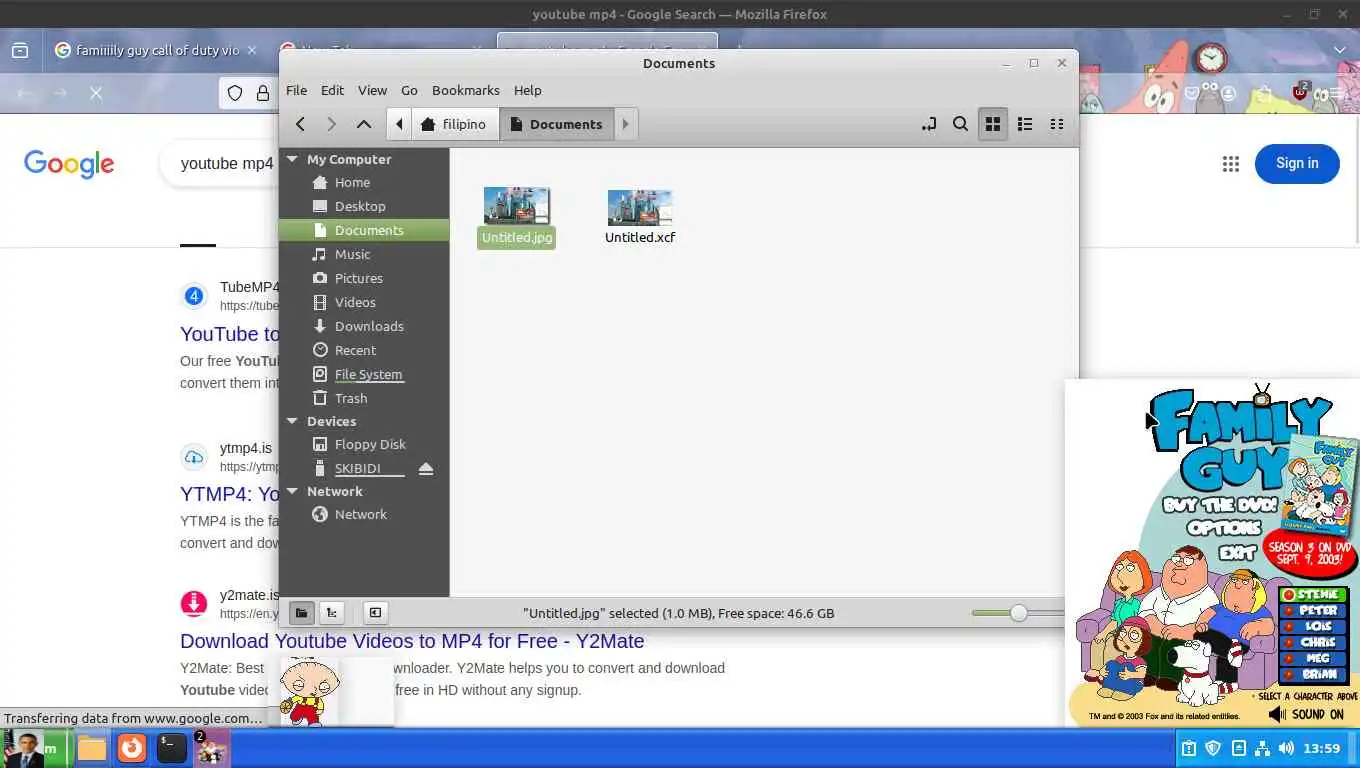Collapse the Network section header

(x=293, y=491)
